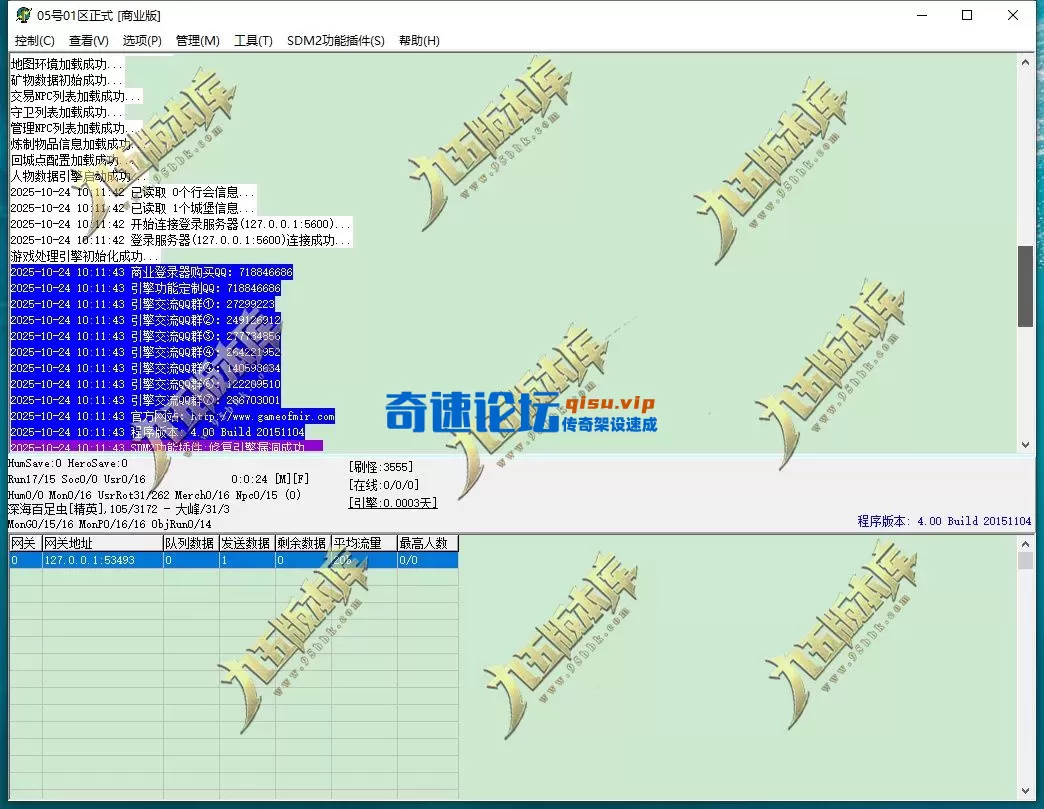Select the gateway address cell 127.0.0.1:53493
The height and width of the screenshot is (809, 1044).
click(103, 560)
